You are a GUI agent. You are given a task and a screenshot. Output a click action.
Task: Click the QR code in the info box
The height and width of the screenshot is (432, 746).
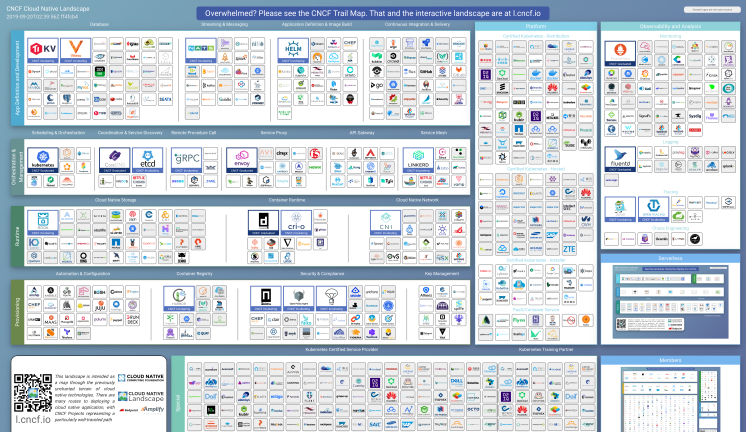[33, 393]
